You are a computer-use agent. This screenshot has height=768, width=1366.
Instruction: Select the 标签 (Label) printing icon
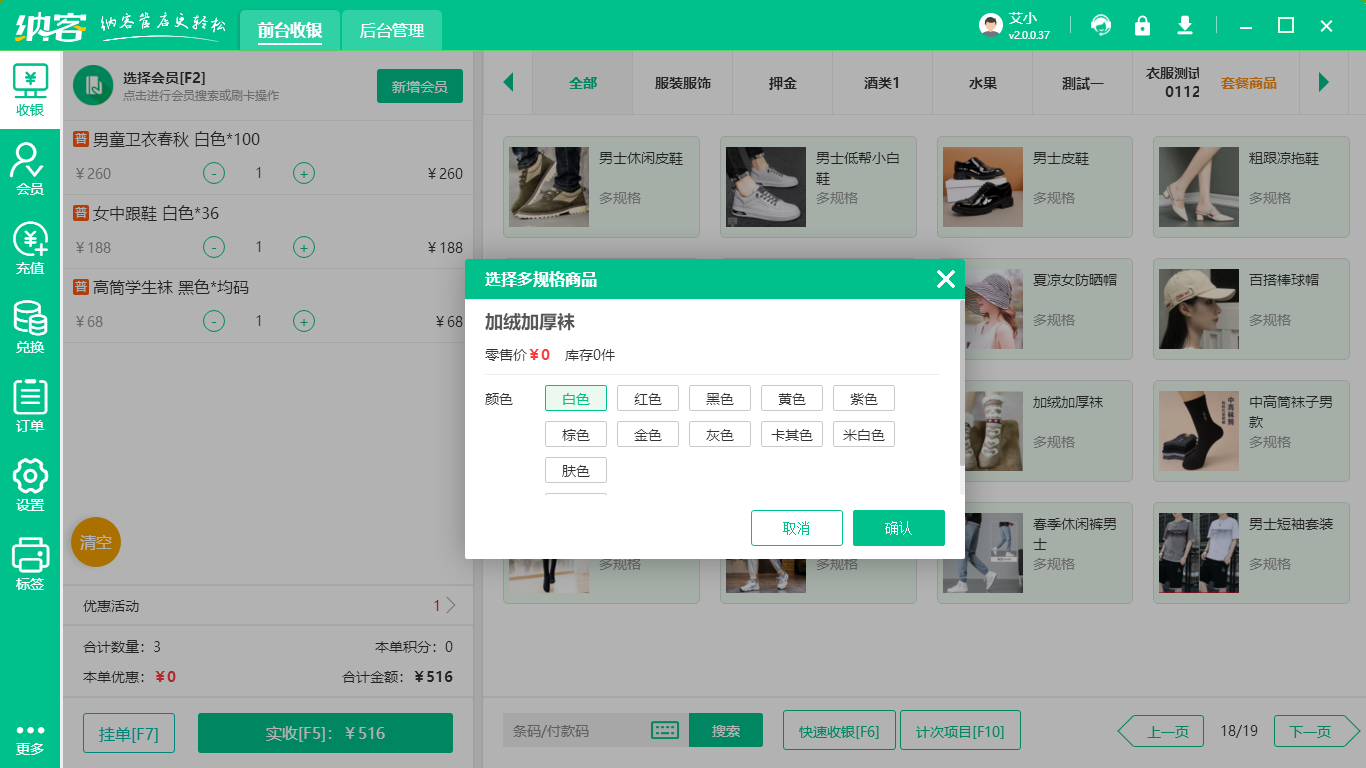point(30,560)
